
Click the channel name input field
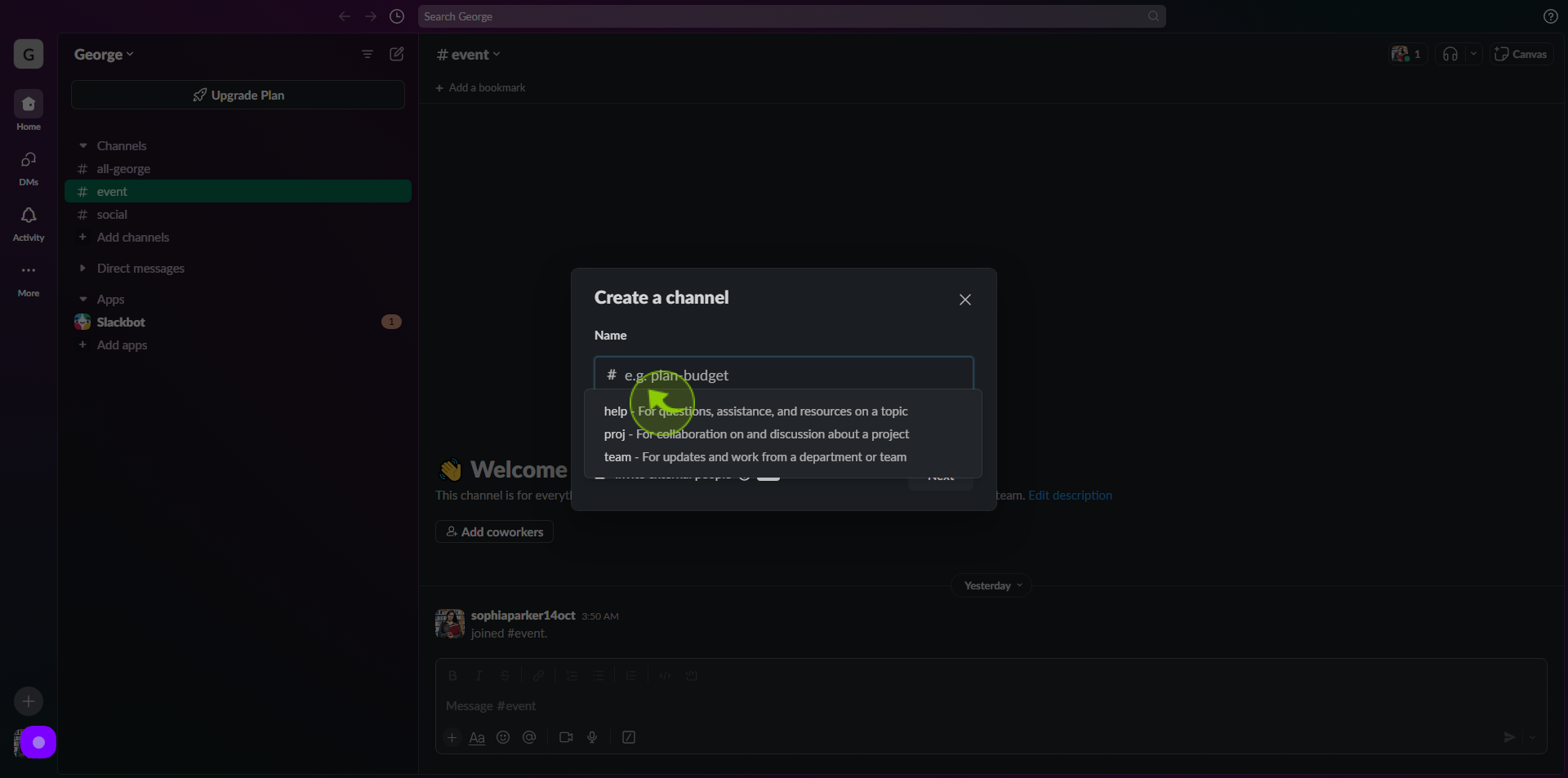point(783,375)
